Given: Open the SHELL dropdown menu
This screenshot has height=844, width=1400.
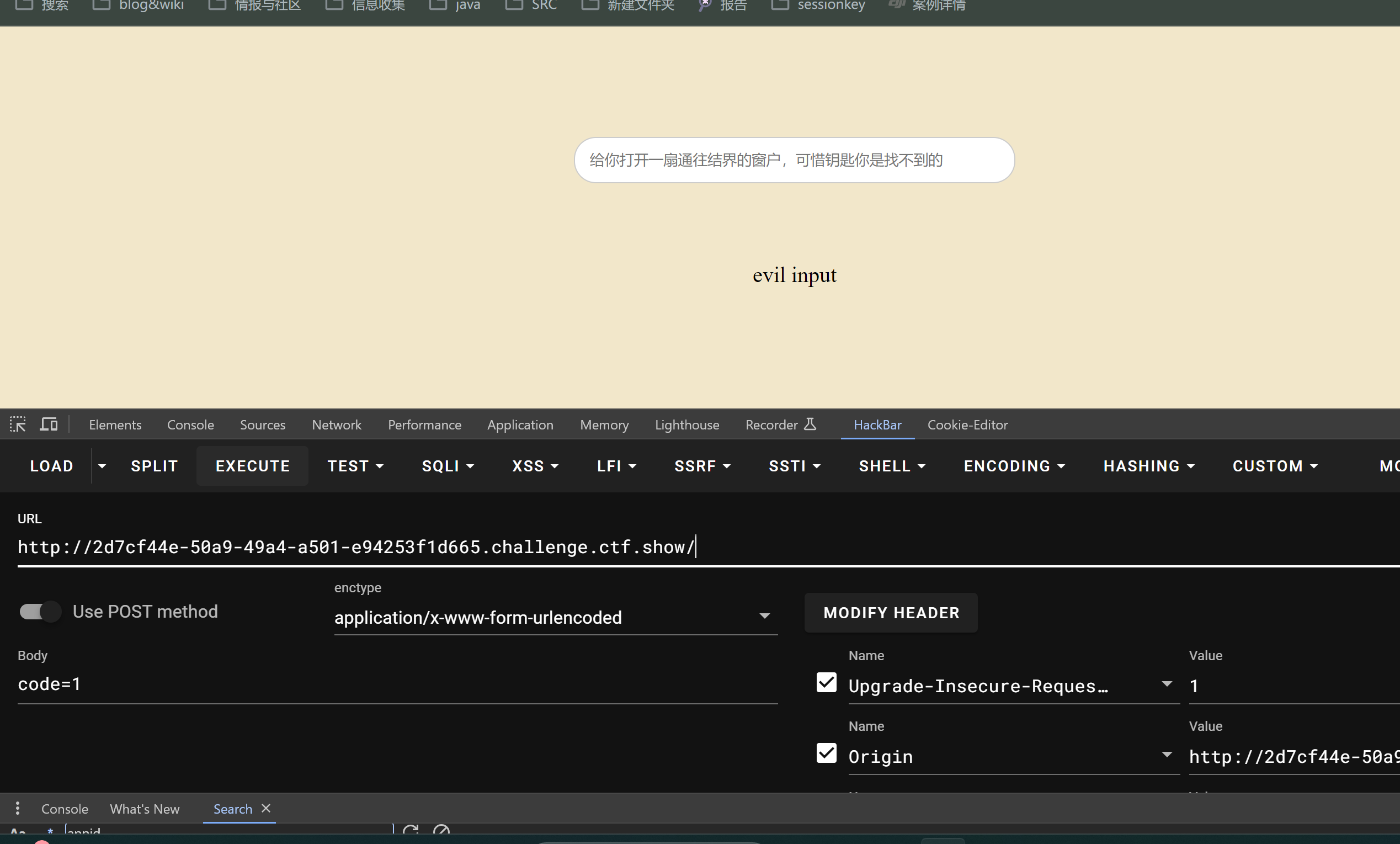Looking at the screenshot, I should pos(892,466).
